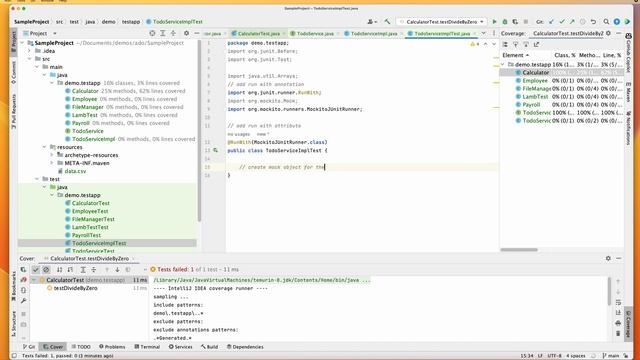This screenshot has width=640, height=360.
Task: Click Generate Coverage Report export icon
Action: (536, 44)
